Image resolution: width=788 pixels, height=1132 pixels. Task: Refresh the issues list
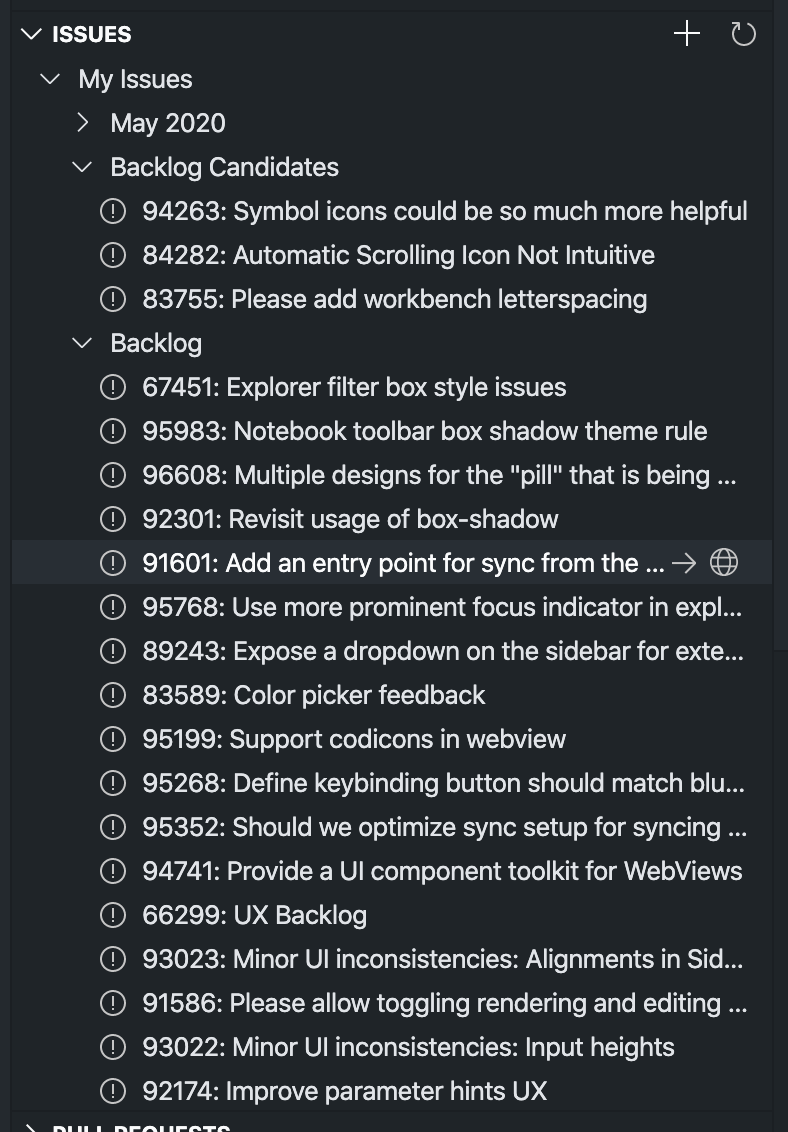click(x=743, y=33)
